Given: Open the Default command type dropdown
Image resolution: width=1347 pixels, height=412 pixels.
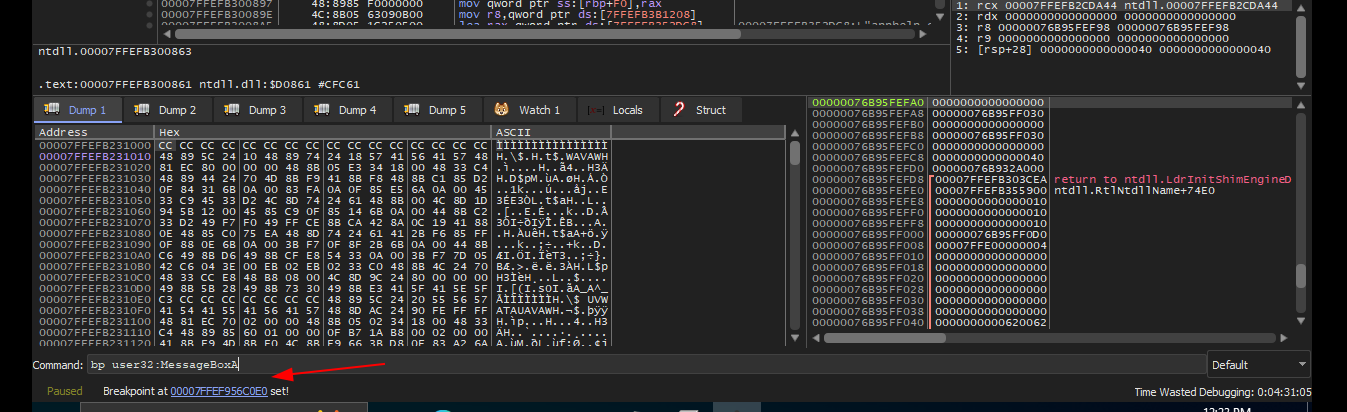Looking at the screenshot, I should (x=1259, y=365).
